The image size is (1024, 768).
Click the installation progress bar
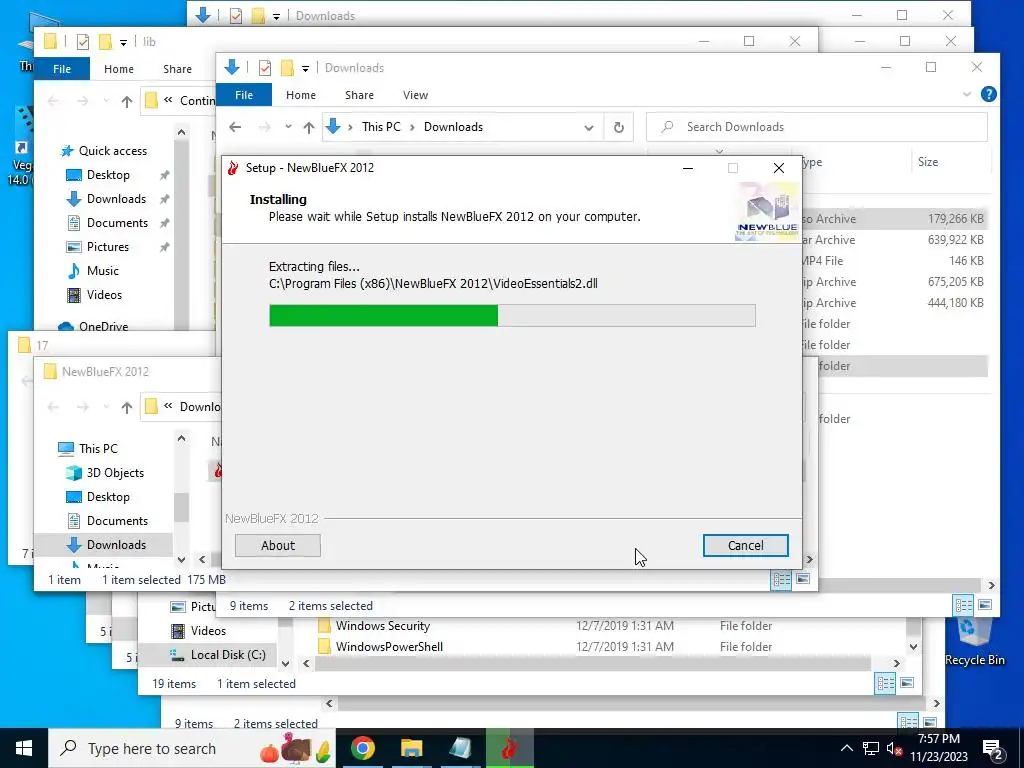[x=512, y=315]
